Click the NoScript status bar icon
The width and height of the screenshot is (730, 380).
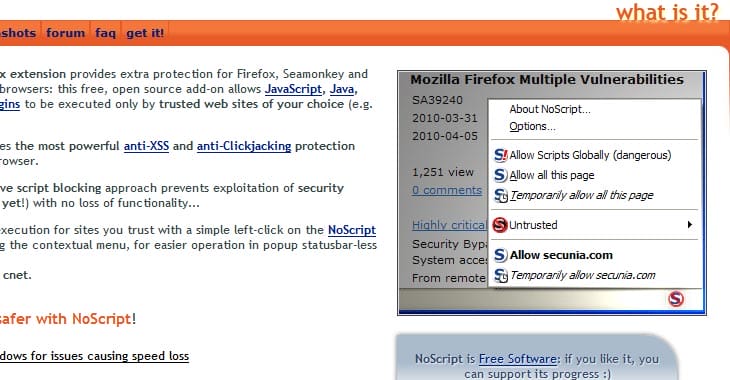[x=676, y=299]
